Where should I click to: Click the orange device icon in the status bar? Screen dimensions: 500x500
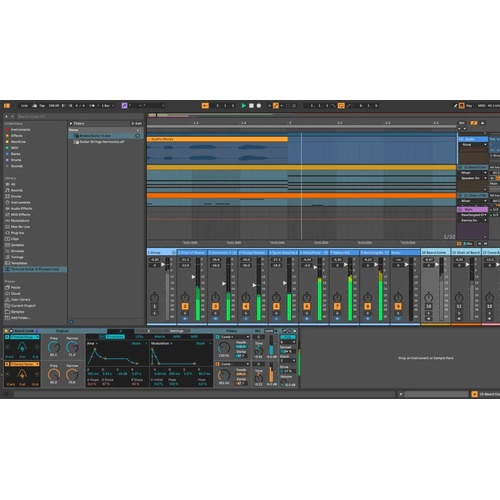click(475, 394)
